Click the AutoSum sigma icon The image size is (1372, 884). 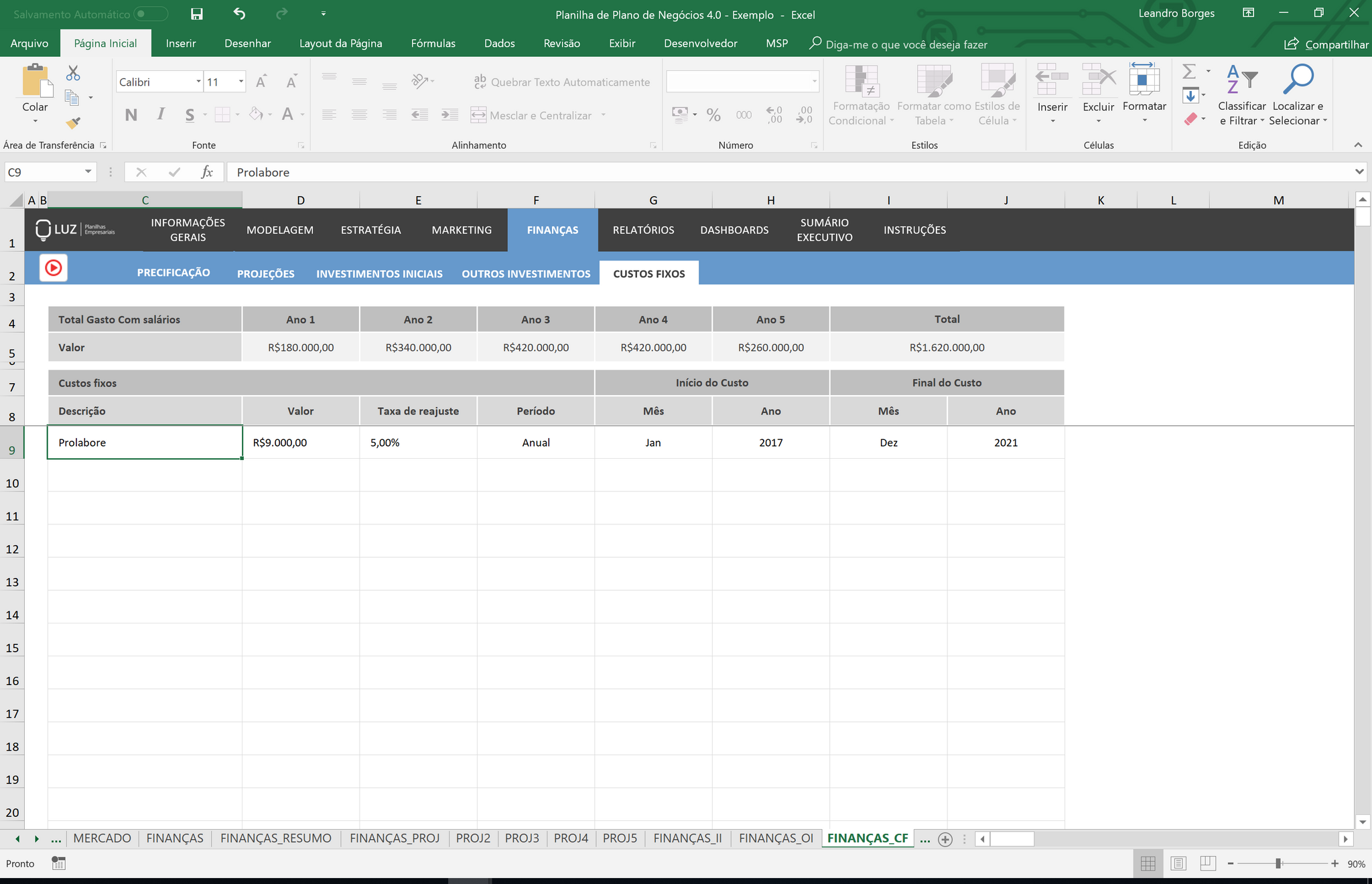pyautogui.click(x=1189, y=71)
